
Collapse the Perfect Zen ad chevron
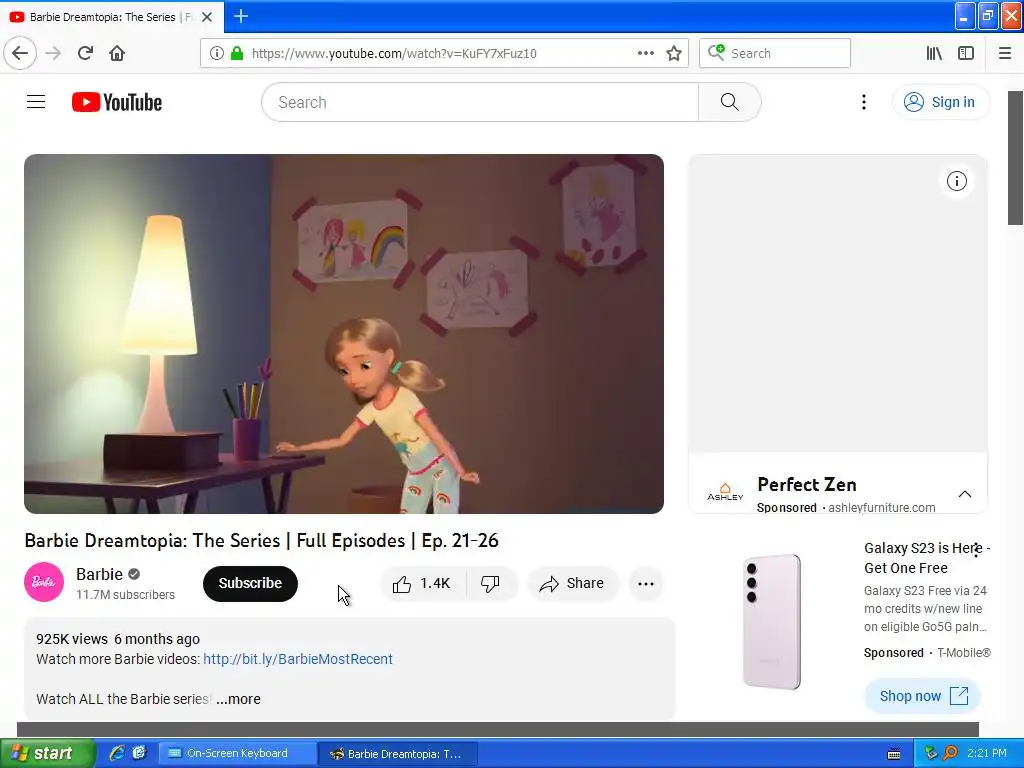[965, 494]
